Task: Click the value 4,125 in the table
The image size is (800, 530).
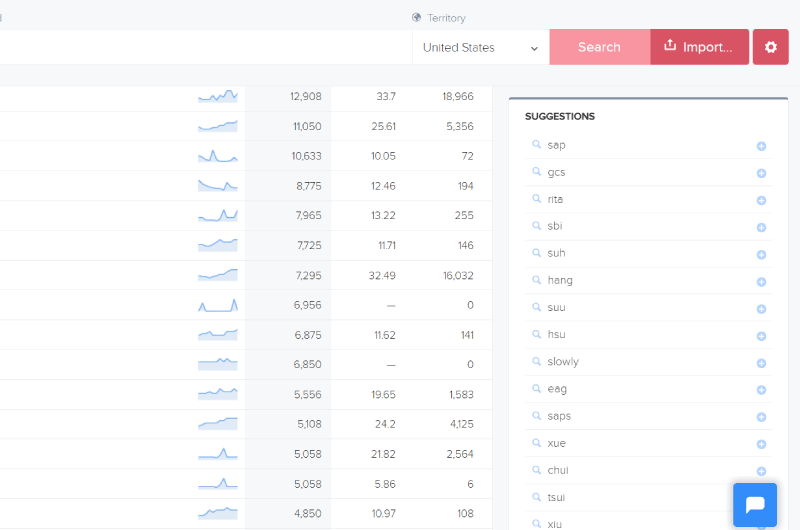Action: 462,424
